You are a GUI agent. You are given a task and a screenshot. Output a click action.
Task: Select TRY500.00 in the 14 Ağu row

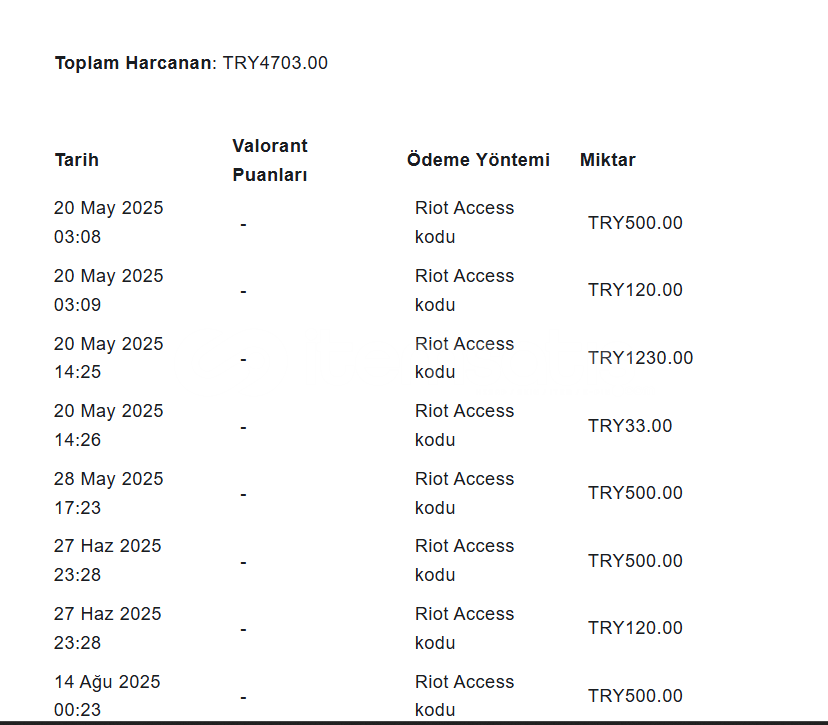pos(635,696)
